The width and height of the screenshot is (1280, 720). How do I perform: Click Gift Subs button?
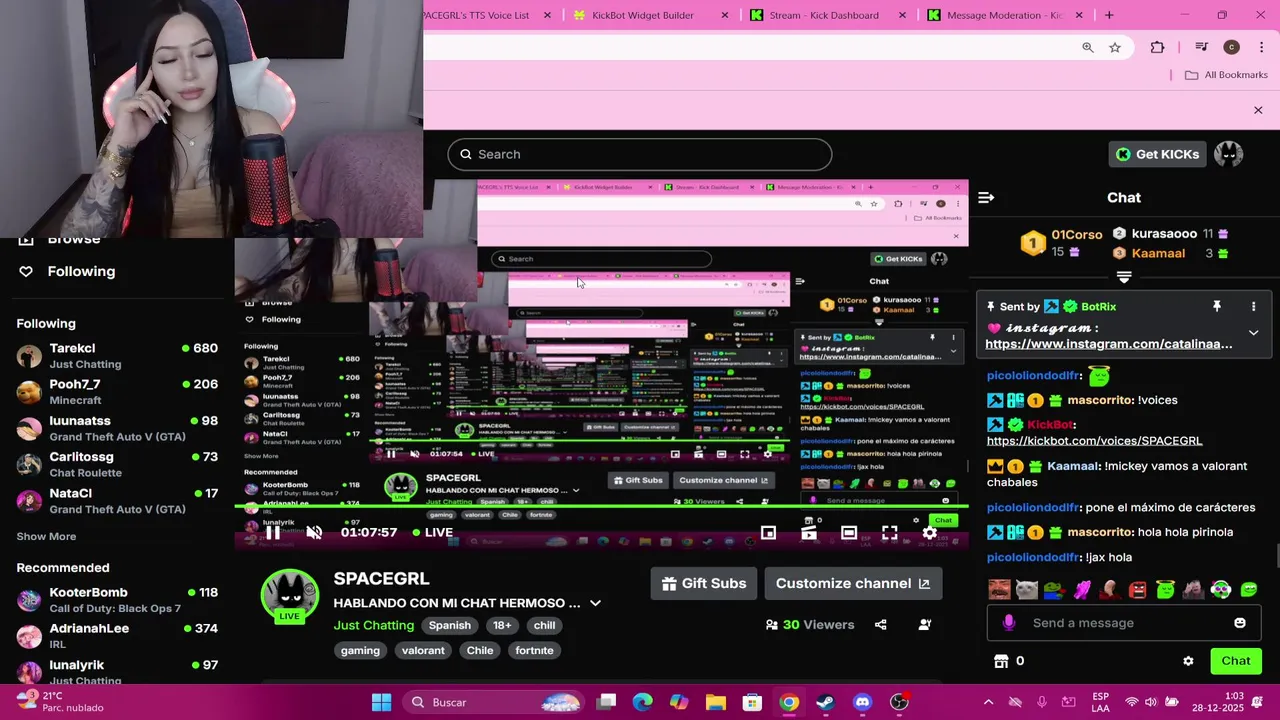coord(704,584)
